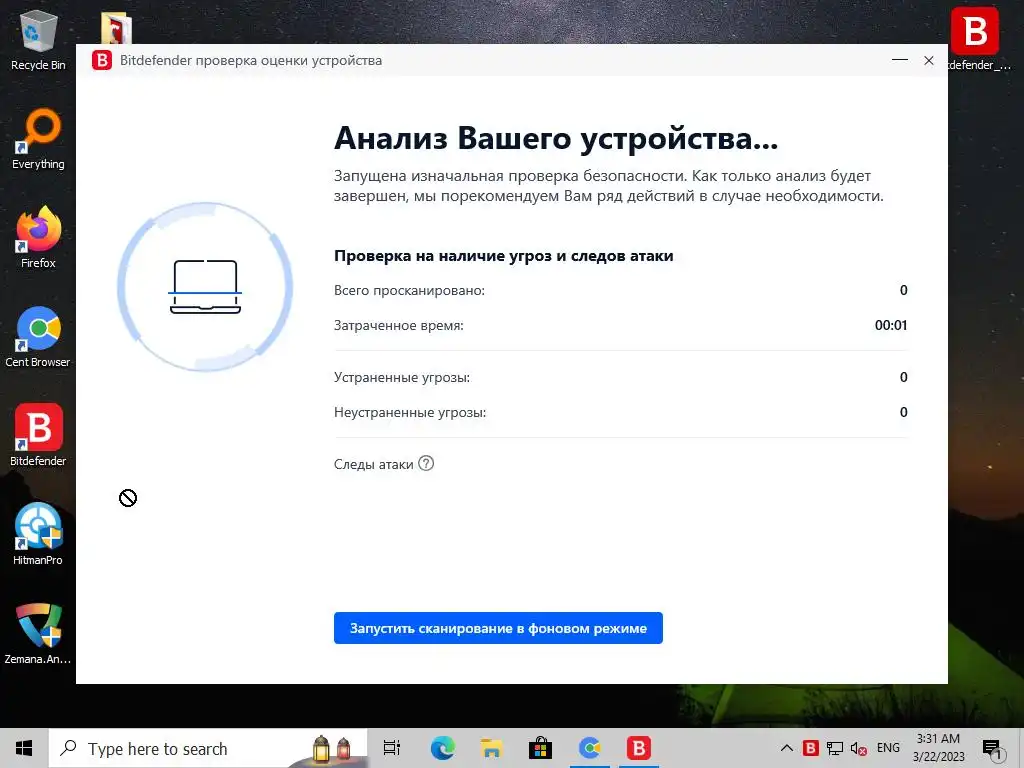The image size is (1024, 768).
Task: Expand hidden system tray icons chevron
Action: [x=787, y=748]
